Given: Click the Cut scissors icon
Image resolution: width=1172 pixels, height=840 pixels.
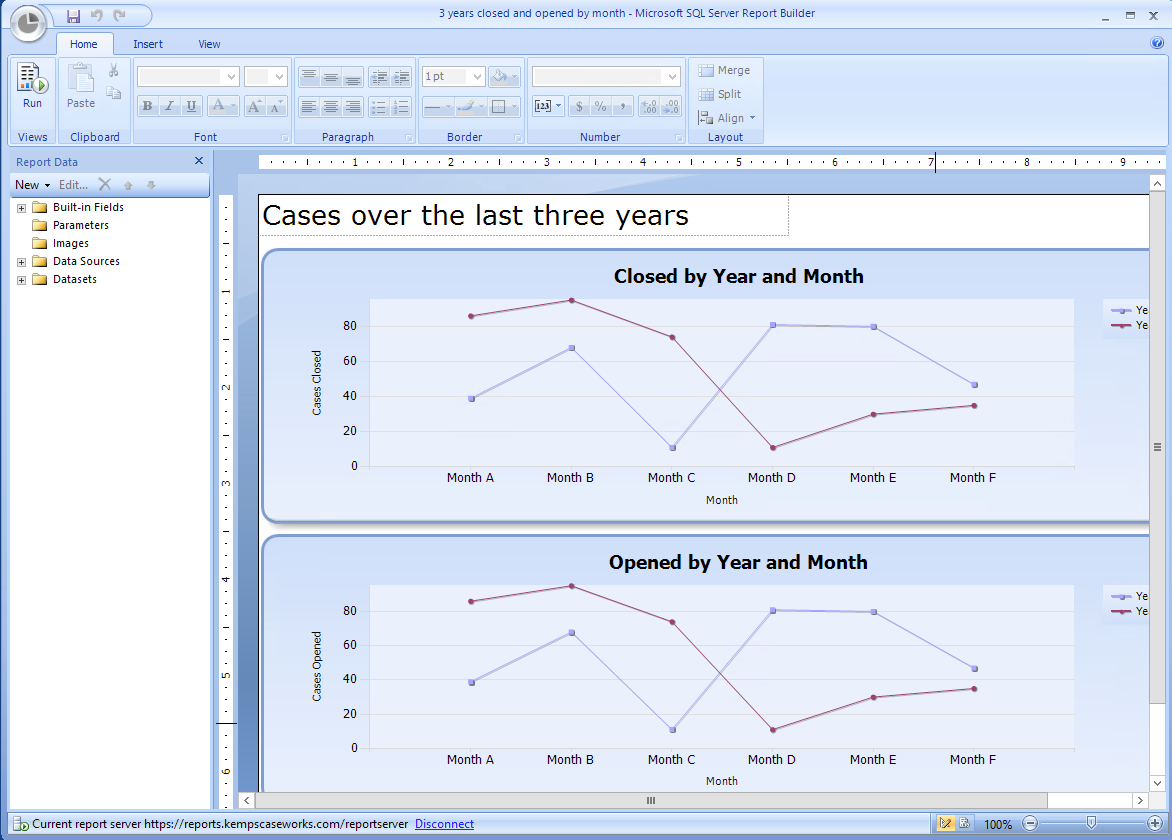Looking at the screenshot, I should pos(113,71).
